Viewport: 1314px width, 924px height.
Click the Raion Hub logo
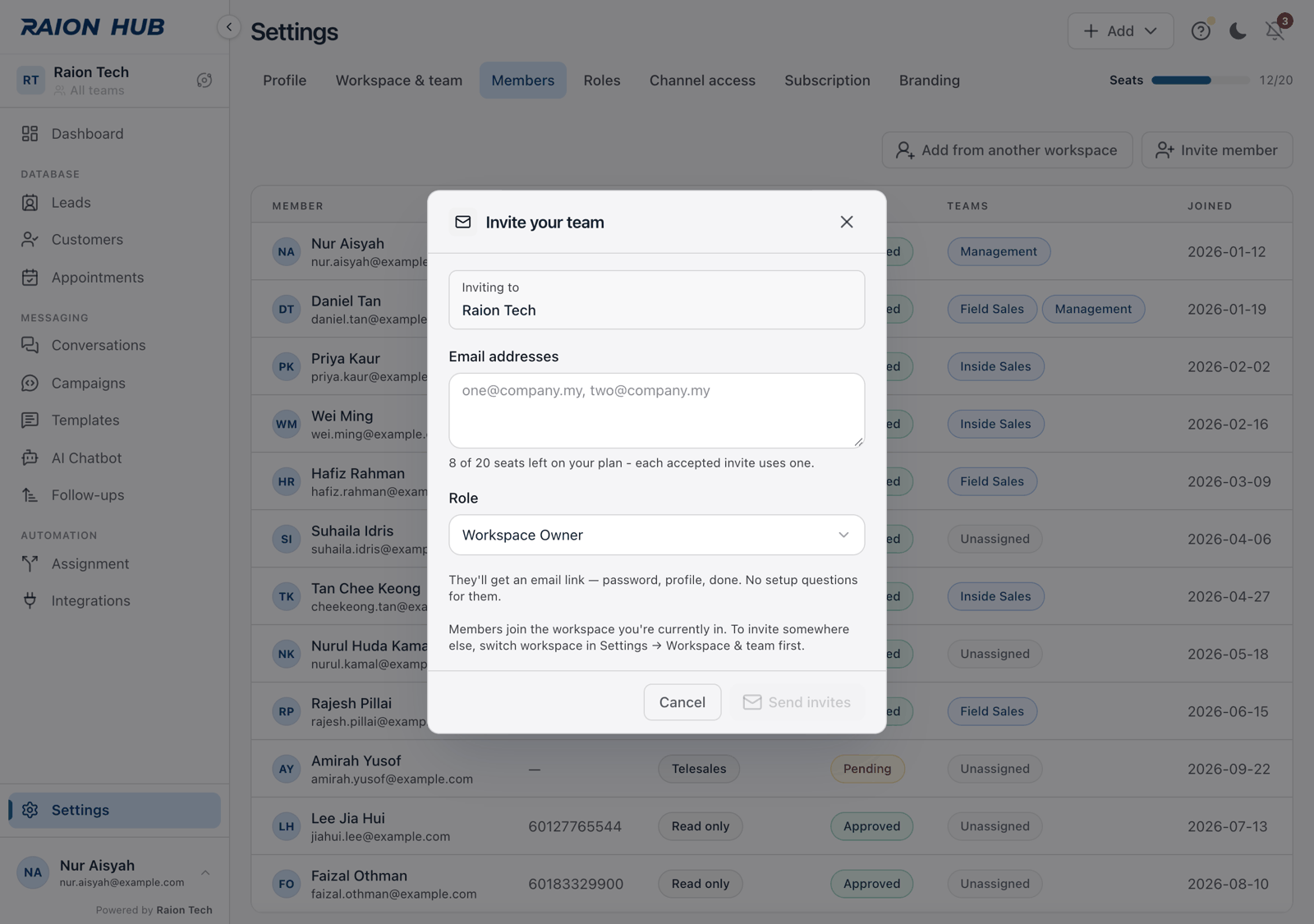[93, 27]
